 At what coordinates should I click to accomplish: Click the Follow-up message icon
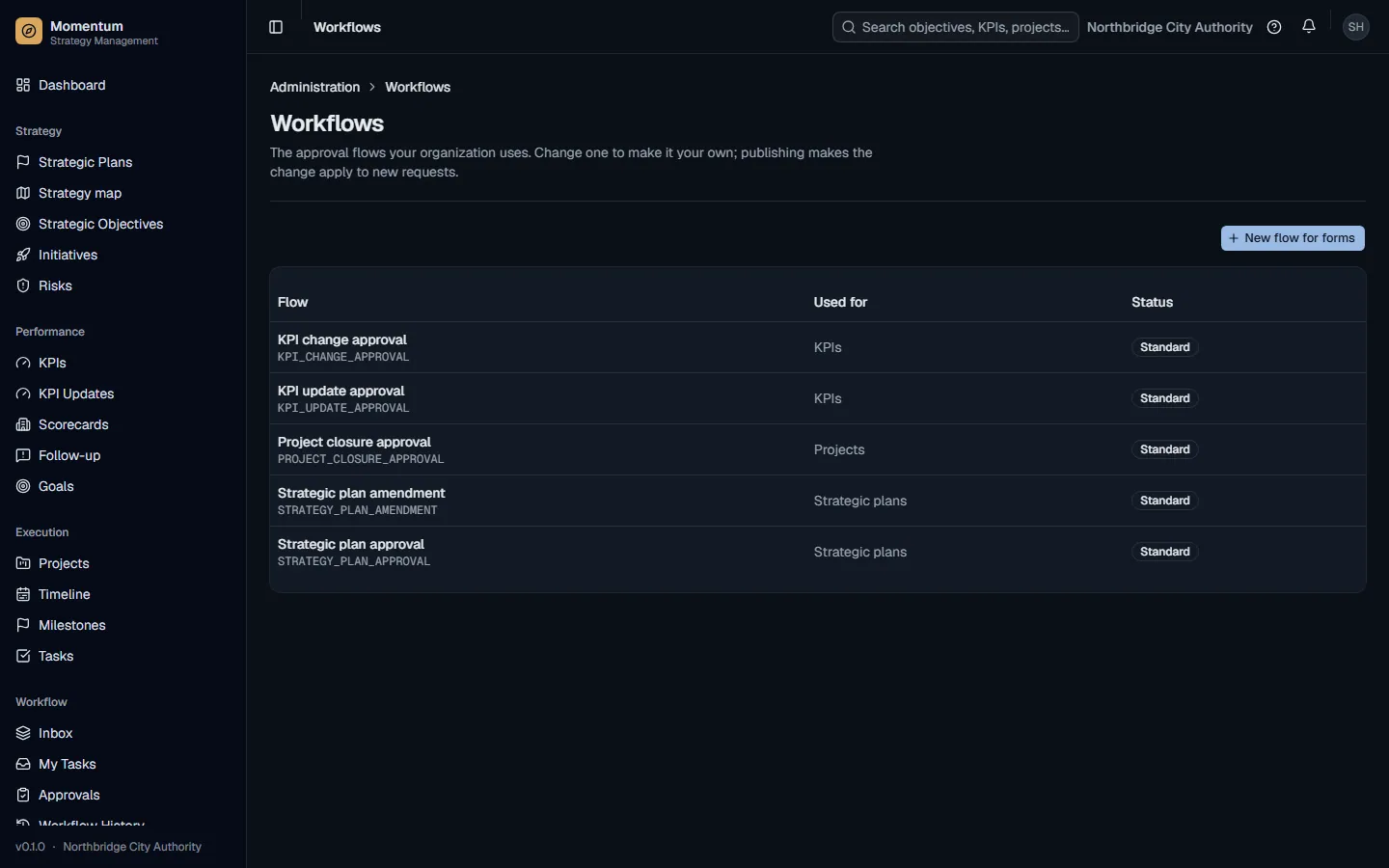(23, 455)
